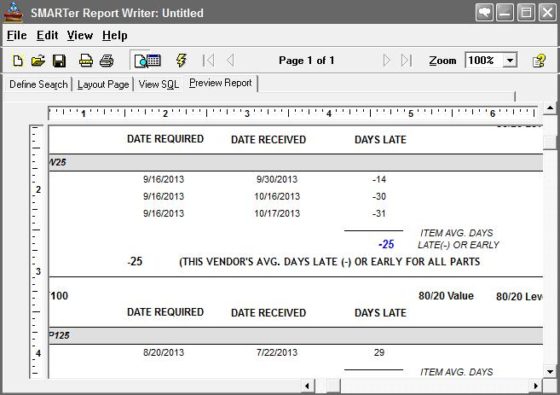Select the W25 group row
Viewport: 560px width, 395px height.
pyautogui.click(x=296, y=162)
